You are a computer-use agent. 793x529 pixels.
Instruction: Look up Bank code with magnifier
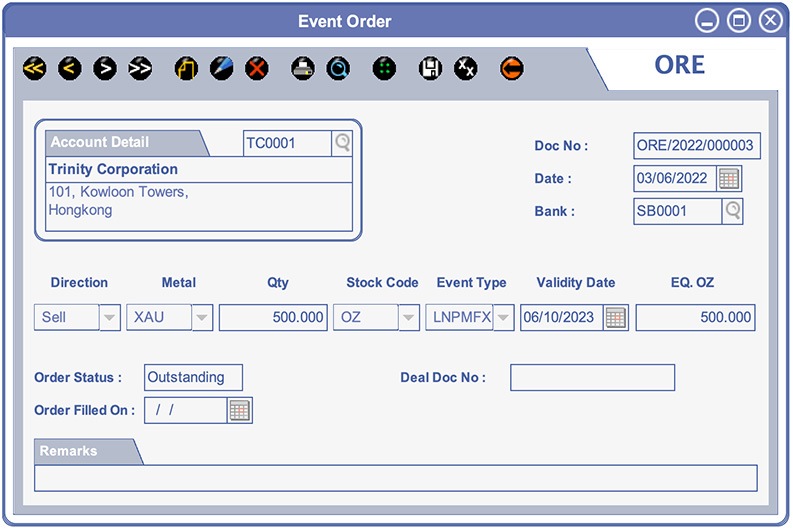[x=732, y=211]
